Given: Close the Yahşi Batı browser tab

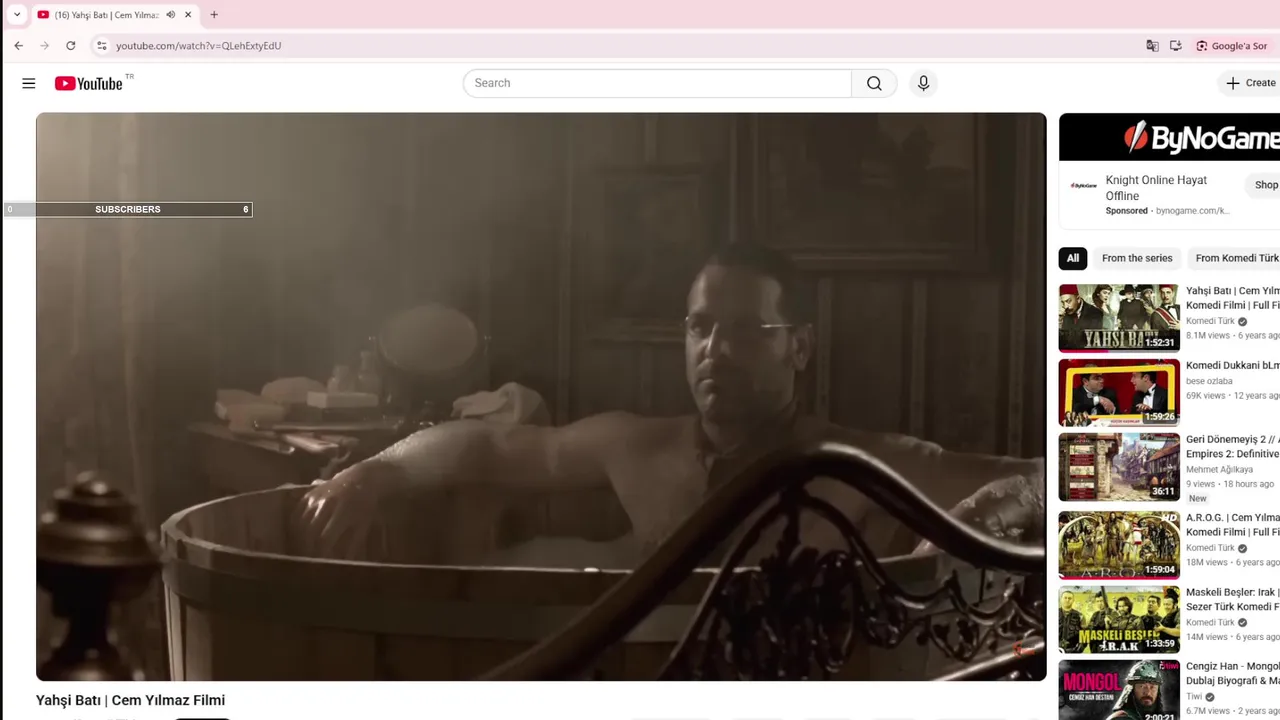Looking at the screenshot, I should point(188,15).
